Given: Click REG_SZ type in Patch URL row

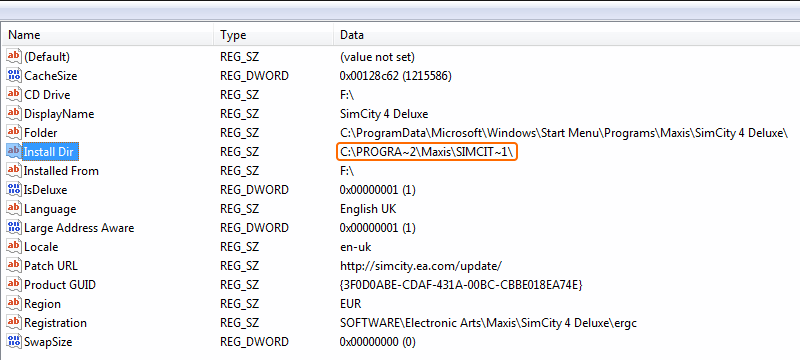Looking at the screenshot, I should [x=239, y=266].
